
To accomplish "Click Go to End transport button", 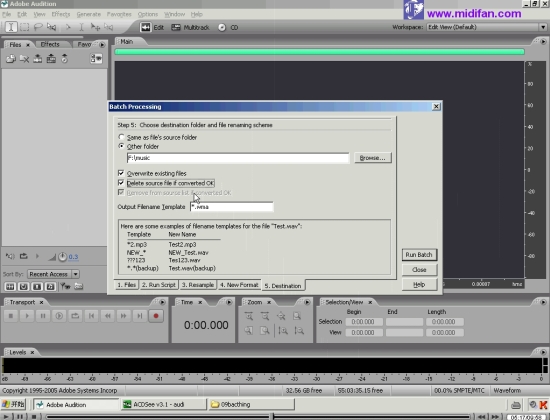I will point(140,316).
